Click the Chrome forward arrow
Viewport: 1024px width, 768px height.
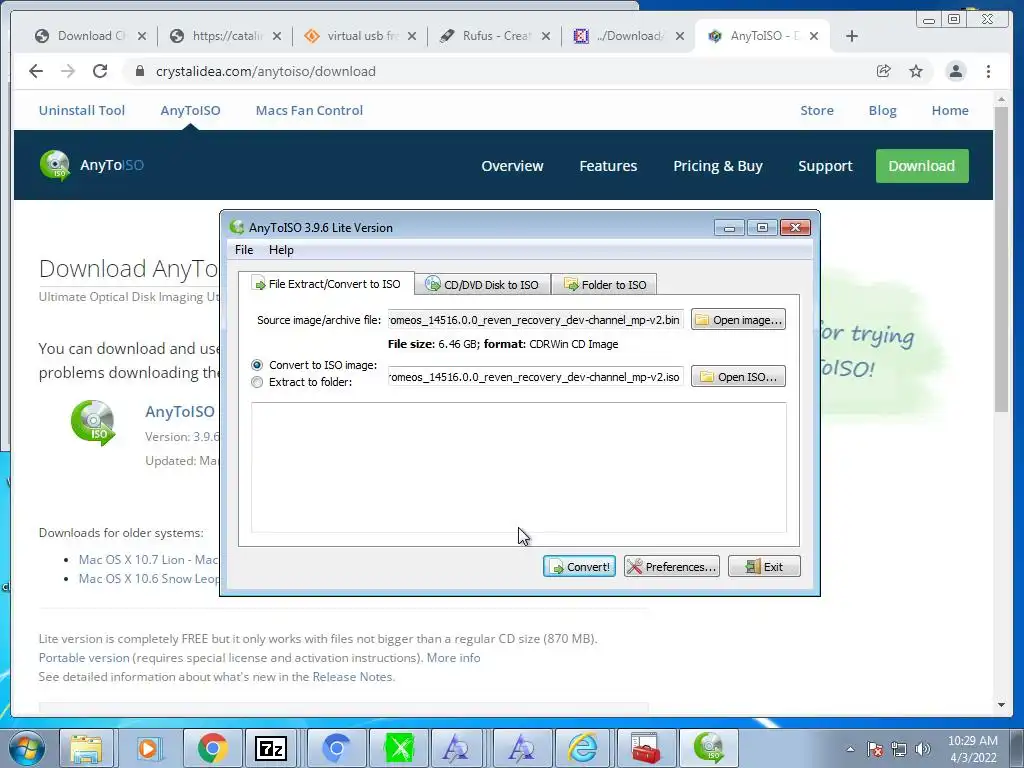click(68, 71)
